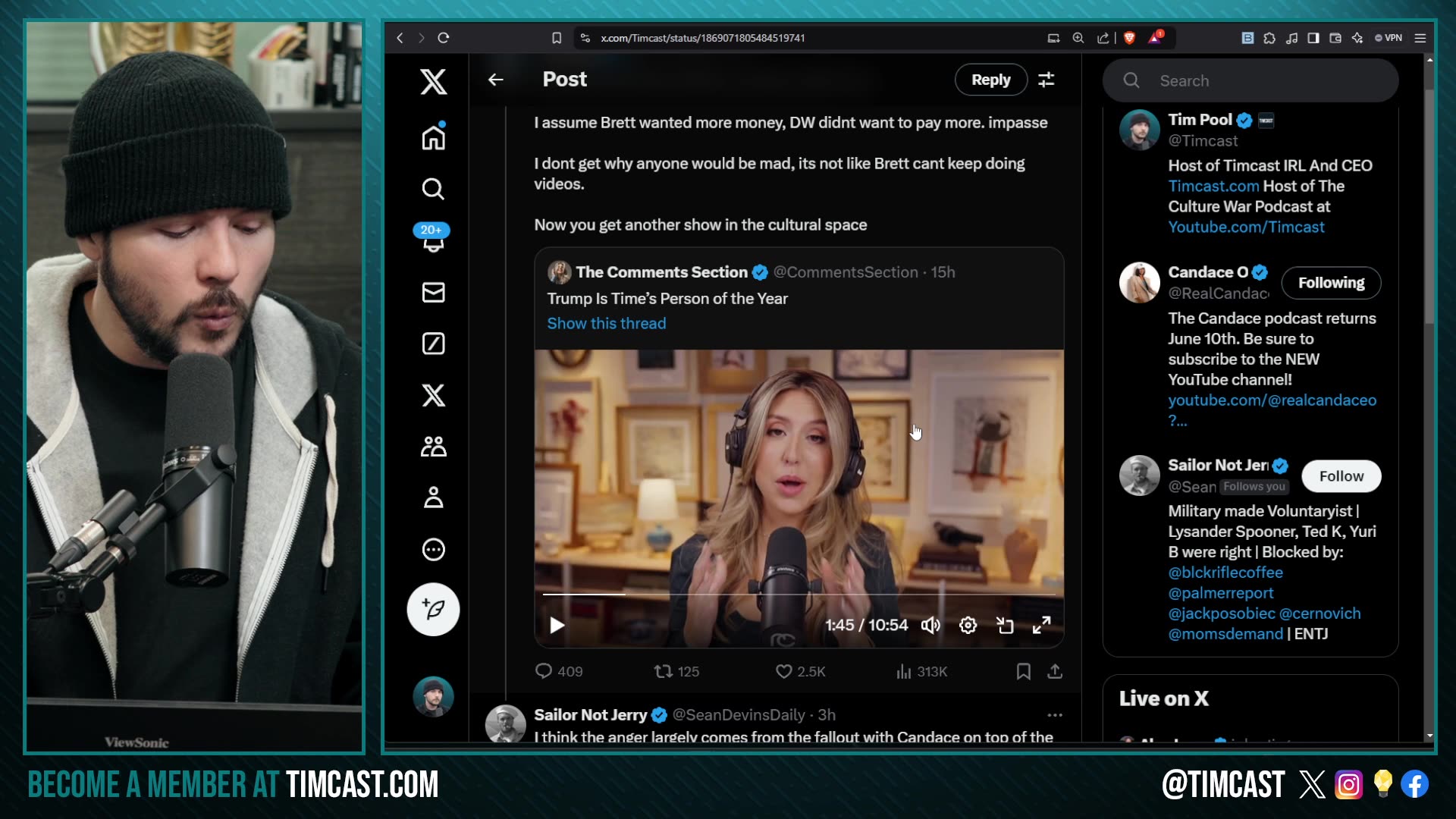The width and height of the screenshot is (1456, 819).
Task: Open the Direct Messages inbox
Action: [433, 292]
